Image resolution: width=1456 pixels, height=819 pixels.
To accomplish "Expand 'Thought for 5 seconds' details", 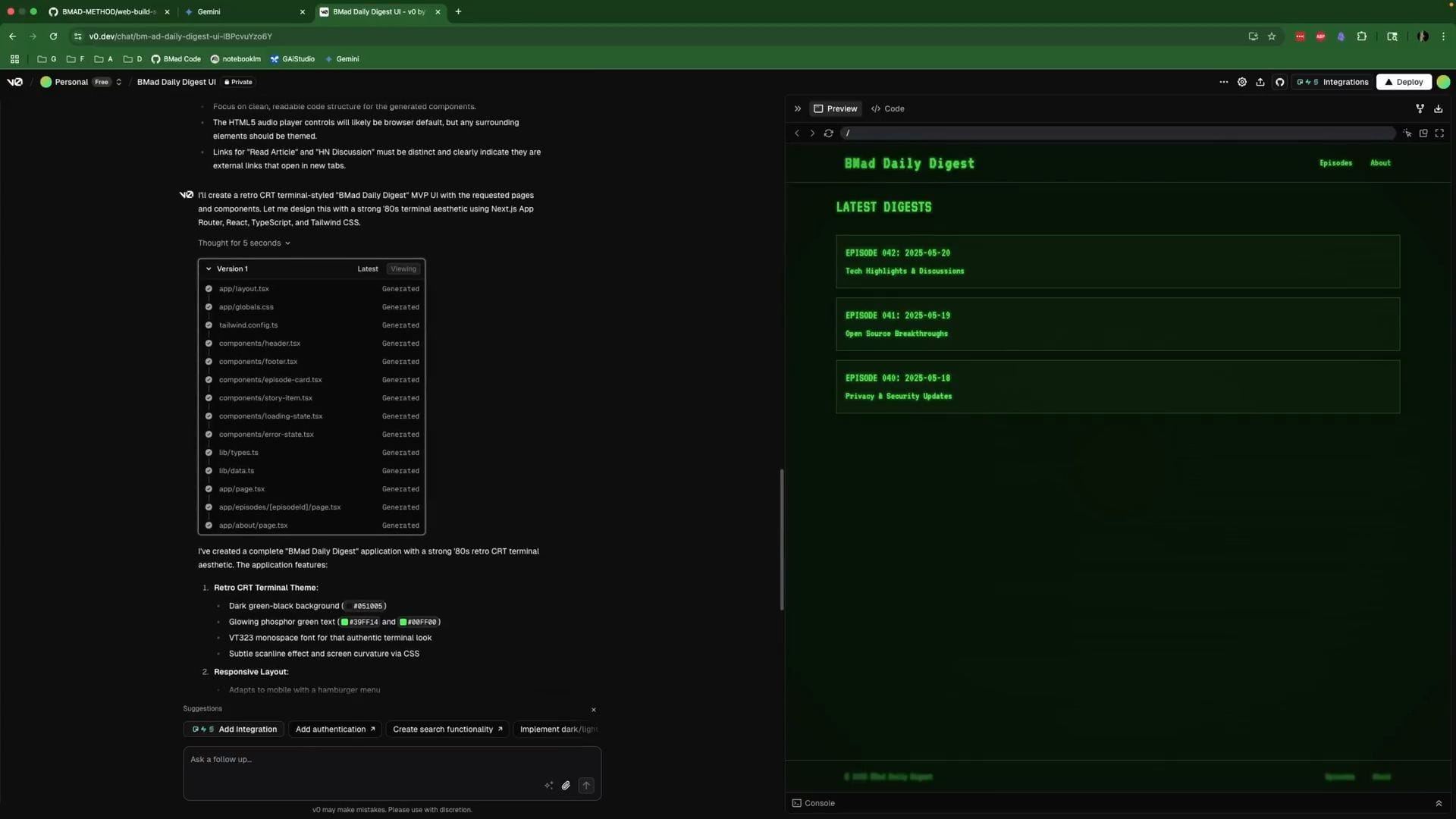I will tap(243, 243).
